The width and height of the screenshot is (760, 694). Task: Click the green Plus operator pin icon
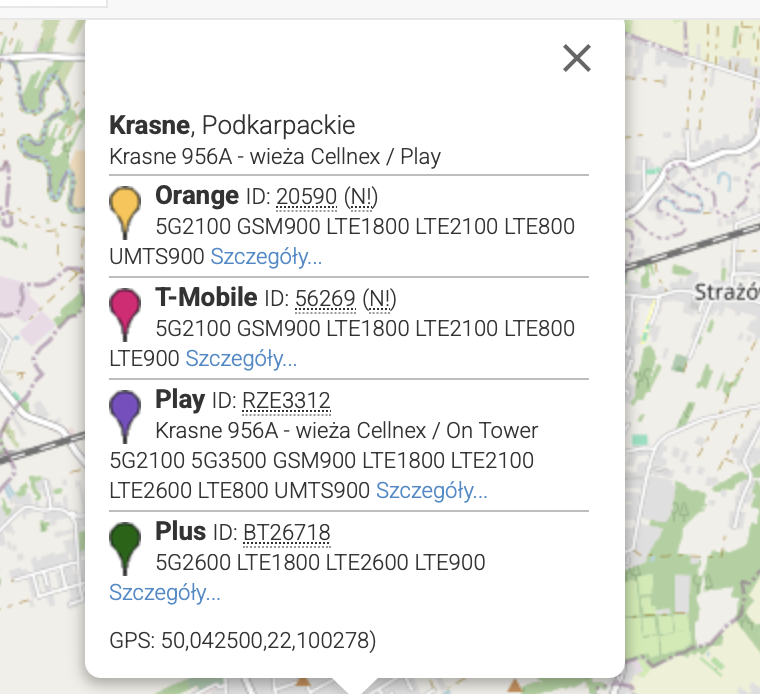pyautogui.click(x=125, y=549)
